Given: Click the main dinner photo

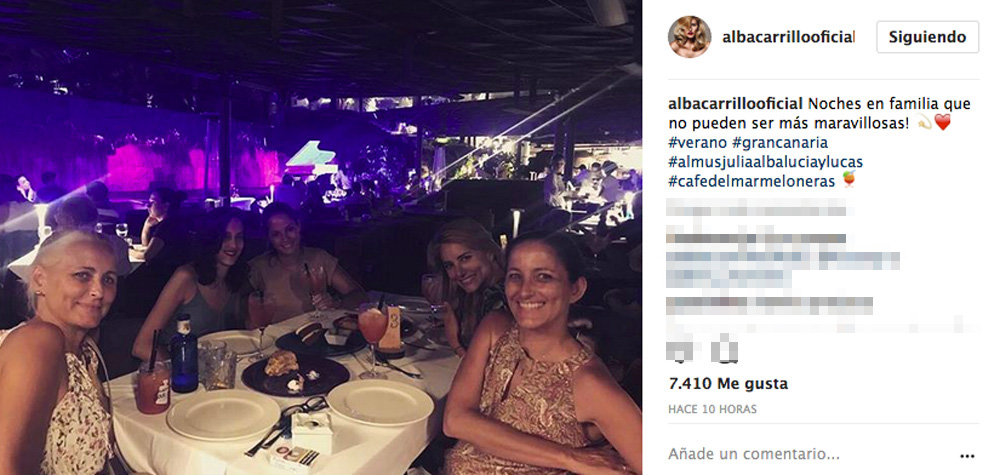Looking at the screenshot, I should [321, 237].
